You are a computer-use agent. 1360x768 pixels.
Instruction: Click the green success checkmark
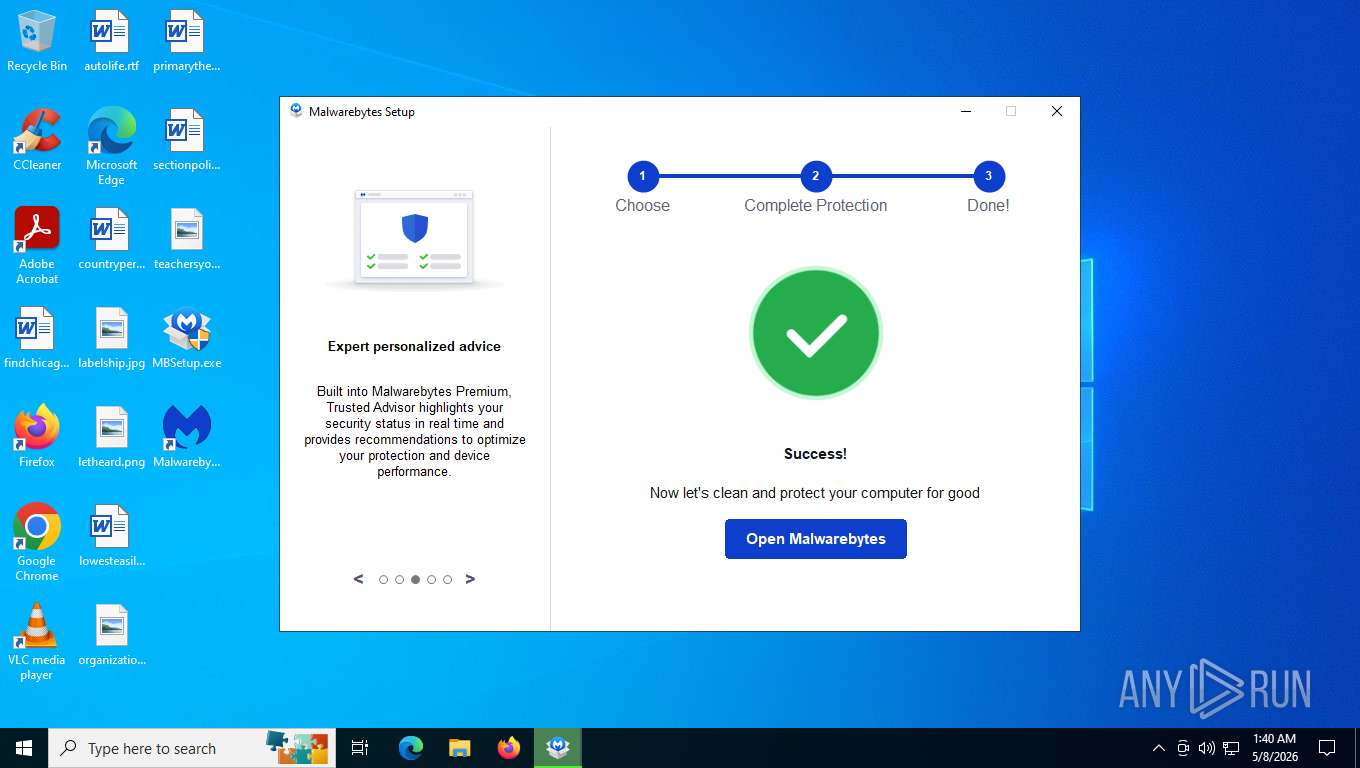(x=815, y=333)
